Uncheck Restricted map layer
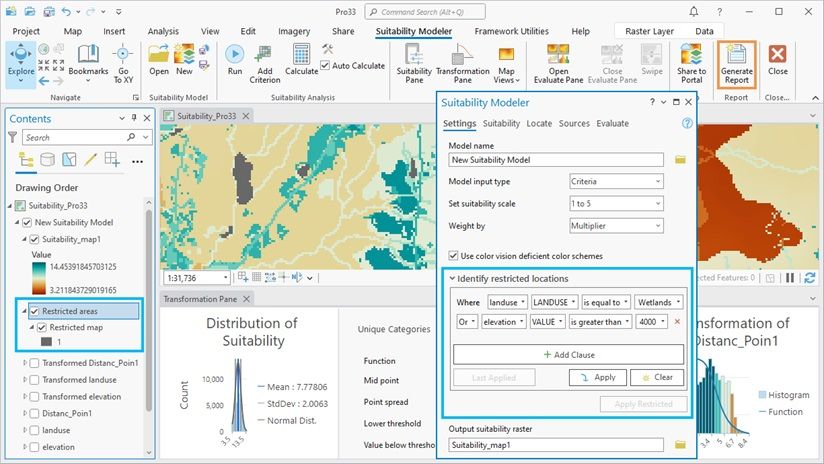Image resolution: width=824 pixels, height=464 pixels. (x=42, y=327)
